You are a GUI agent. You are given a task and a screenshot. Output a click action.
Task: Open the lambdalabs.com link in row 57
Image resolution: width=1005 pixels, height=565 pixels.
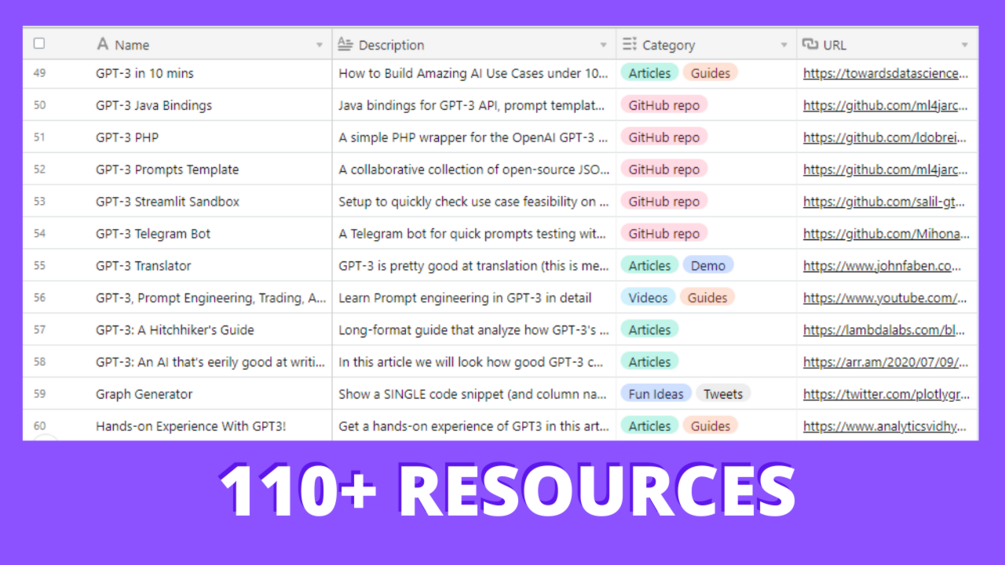(884, 329)
